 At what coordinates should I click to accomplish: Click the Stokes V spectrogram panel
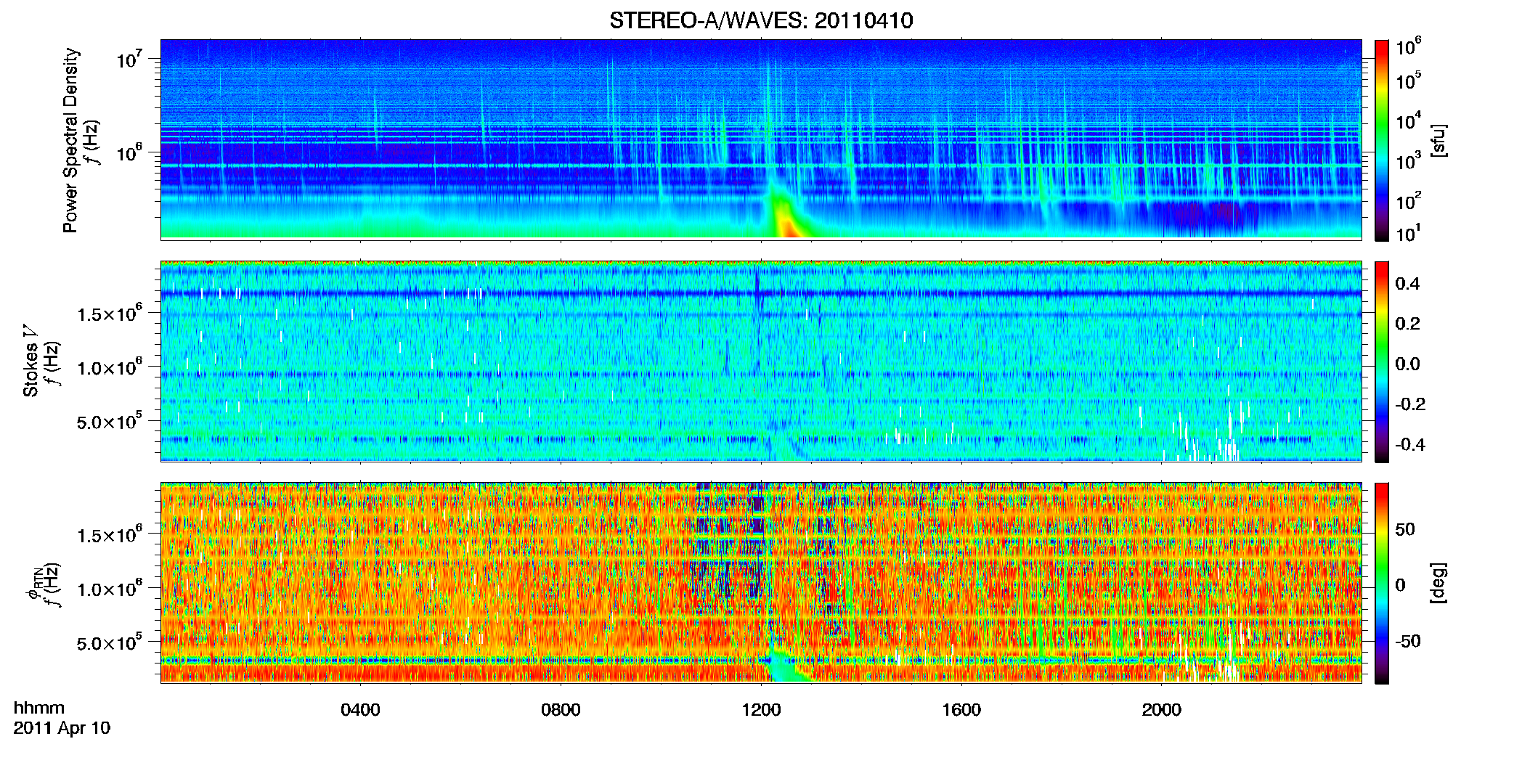pos(761,362)
